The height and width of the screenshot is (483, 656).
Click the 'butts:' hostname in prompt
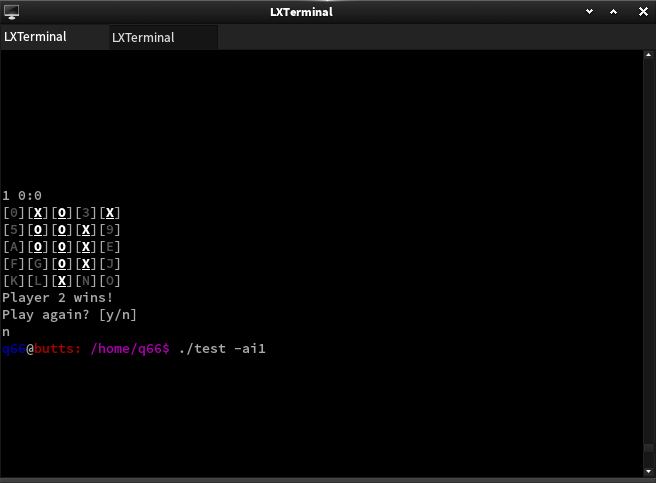tap(57, 349)
